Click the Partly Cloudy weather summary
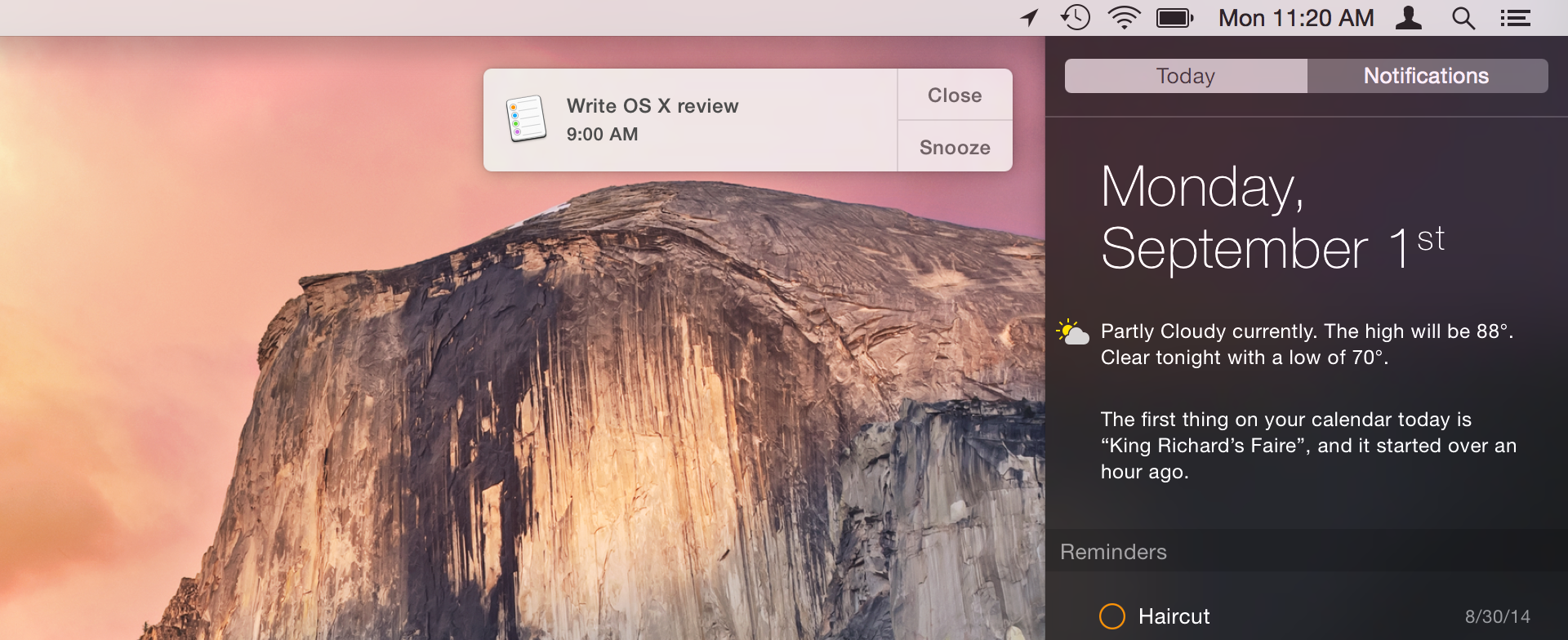 [x=1306, y=344]
